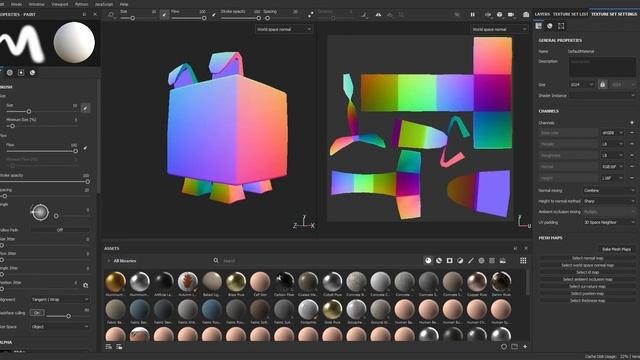Filter assets by Smart materials icon

[439, 260]
